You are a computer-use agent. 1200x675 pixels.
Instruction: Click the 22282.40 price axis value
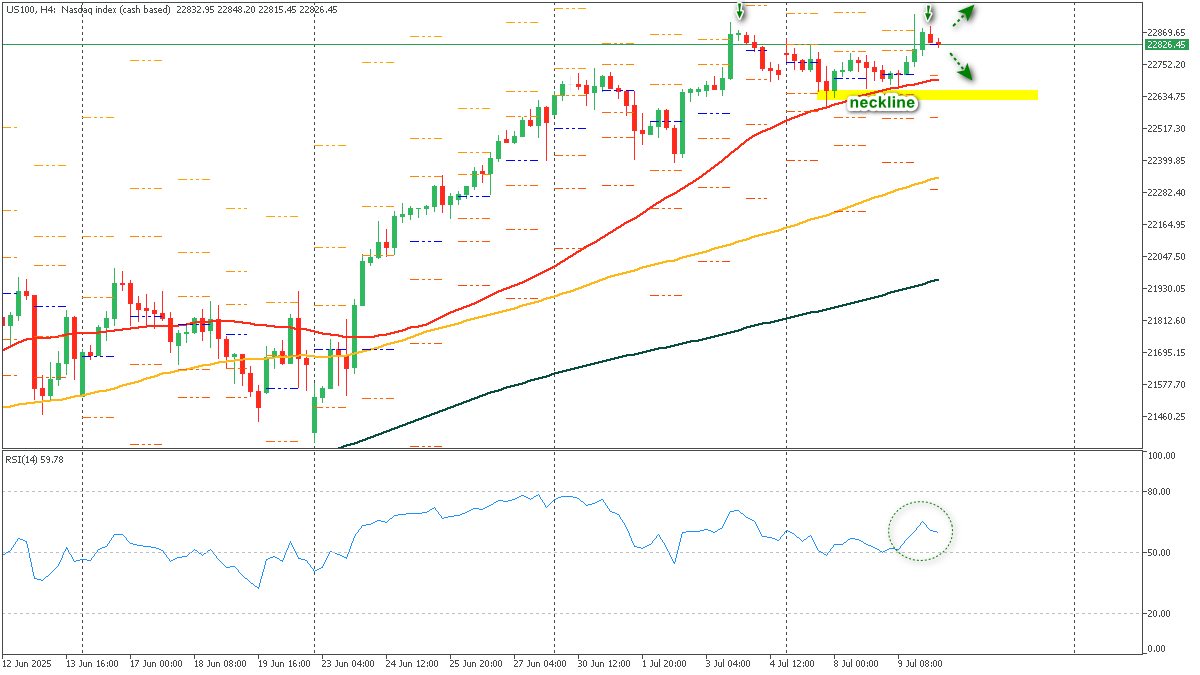point(1168,193)
